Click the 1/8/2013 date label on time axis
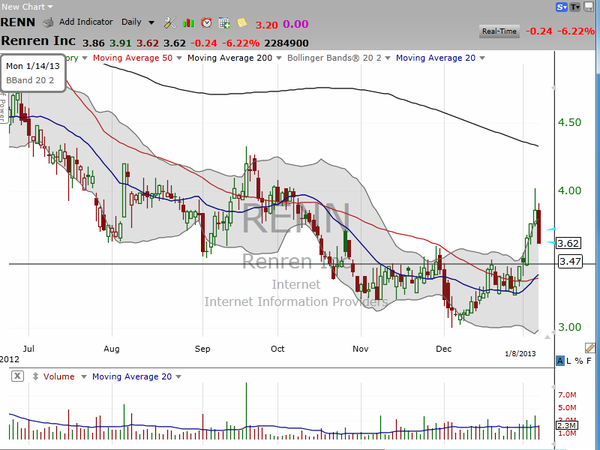Screen dimensions: 600x450 [x=520, y=354]
